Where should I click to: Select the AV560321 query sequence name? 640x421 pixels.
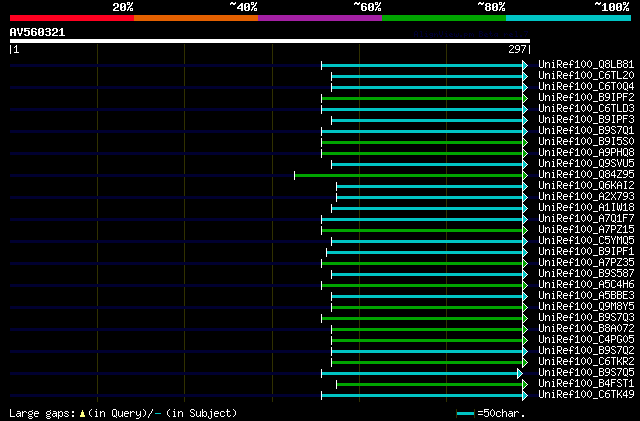pyautogui.click(x=38, y=32)
